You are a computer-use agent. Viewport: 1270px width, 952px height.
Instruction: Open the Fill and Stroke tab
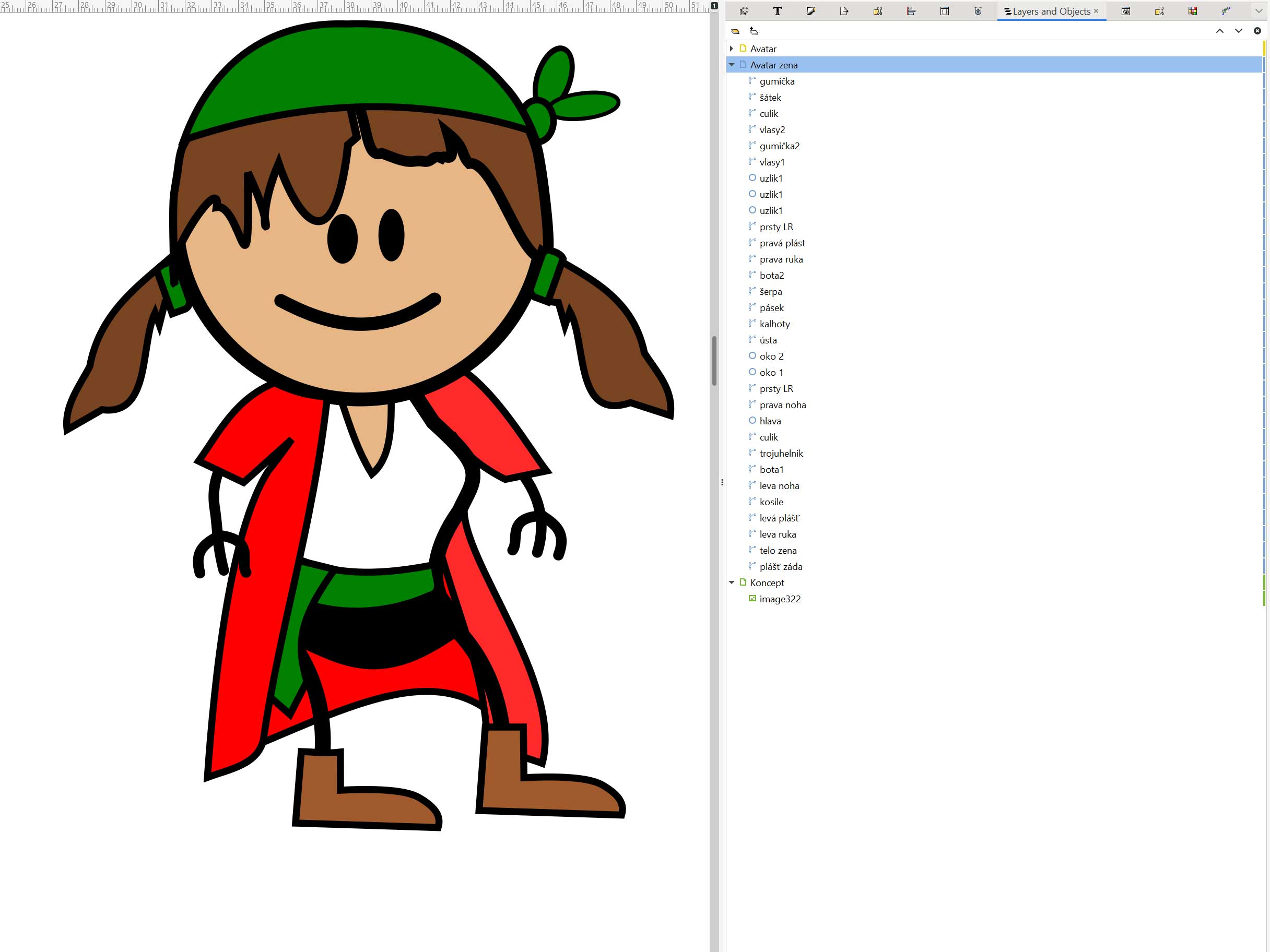point(810,11)
